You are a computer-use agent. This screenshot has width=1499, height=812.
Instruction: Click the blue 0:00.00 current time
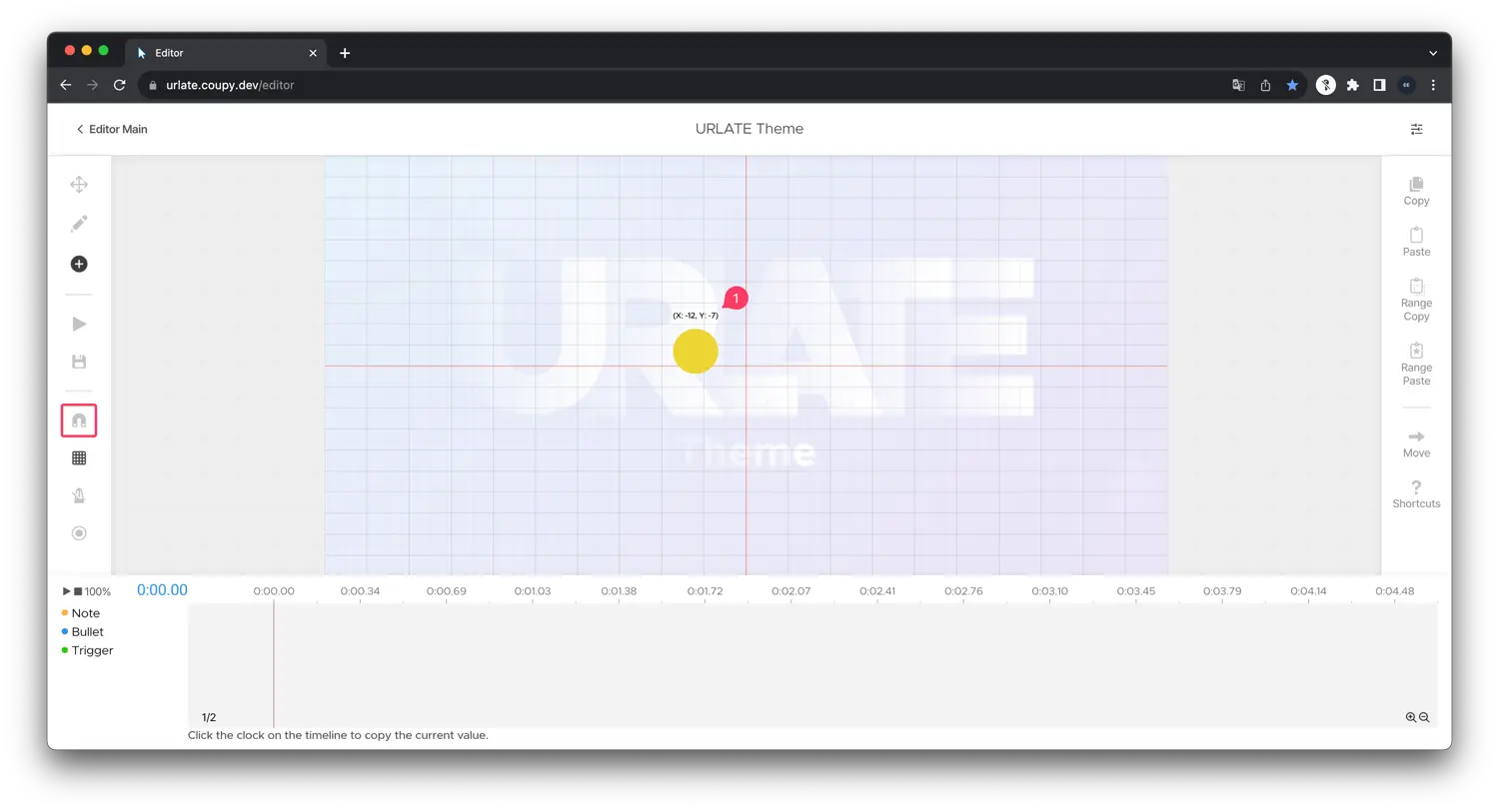coord(162,590)
